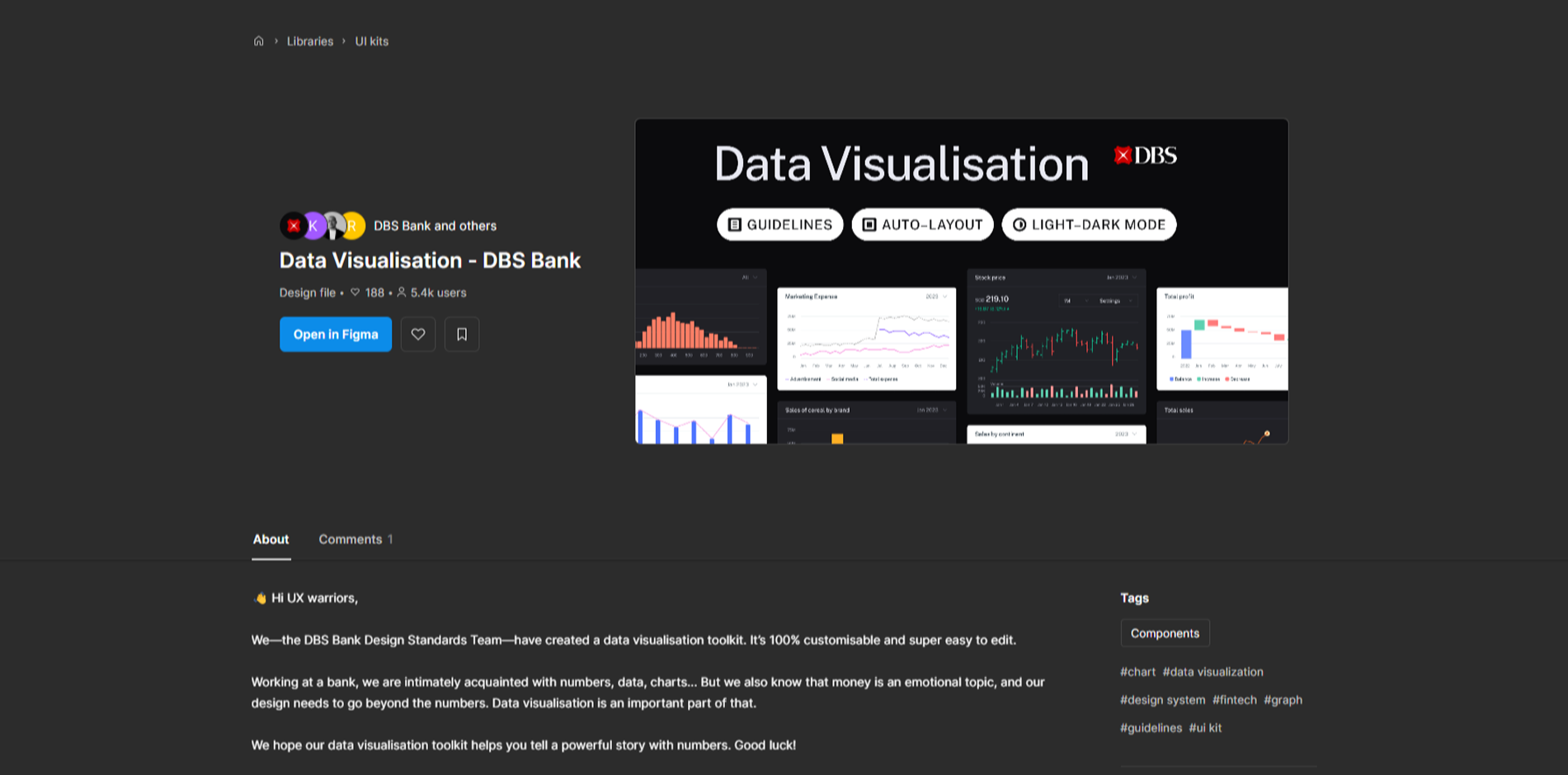Open the #design system tag
Viewport: 1568px width, 775px height.
[x=1162, y=700]
